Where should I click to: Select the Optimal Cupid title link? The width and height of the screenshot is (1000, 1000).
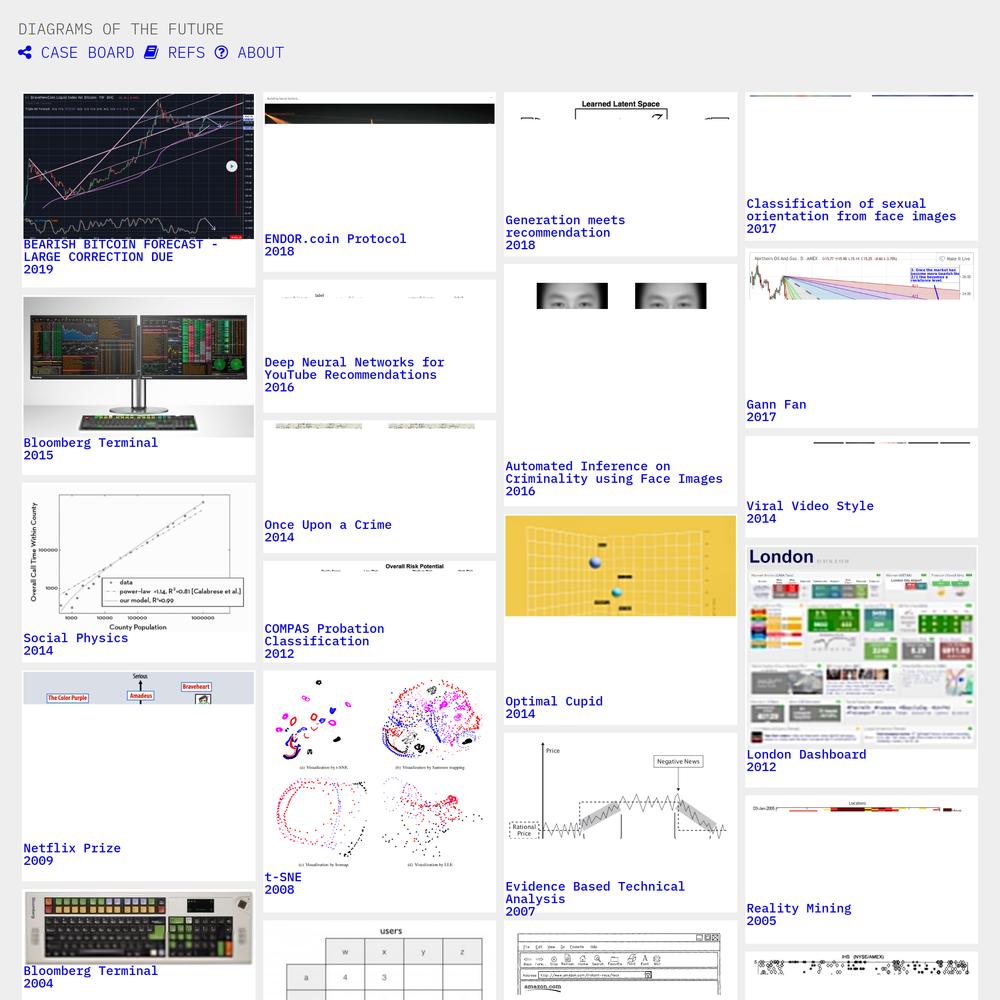pyautogui.click(x=554, y=701)
